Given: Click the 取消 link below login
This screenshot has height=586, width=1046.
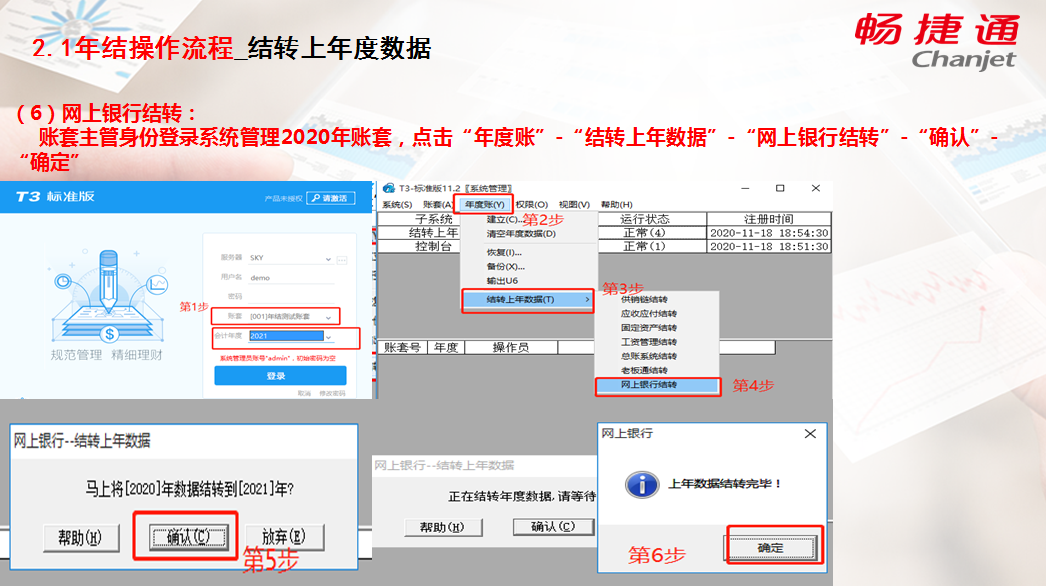Looking at the screenshot, I should [x=304, y=393].
